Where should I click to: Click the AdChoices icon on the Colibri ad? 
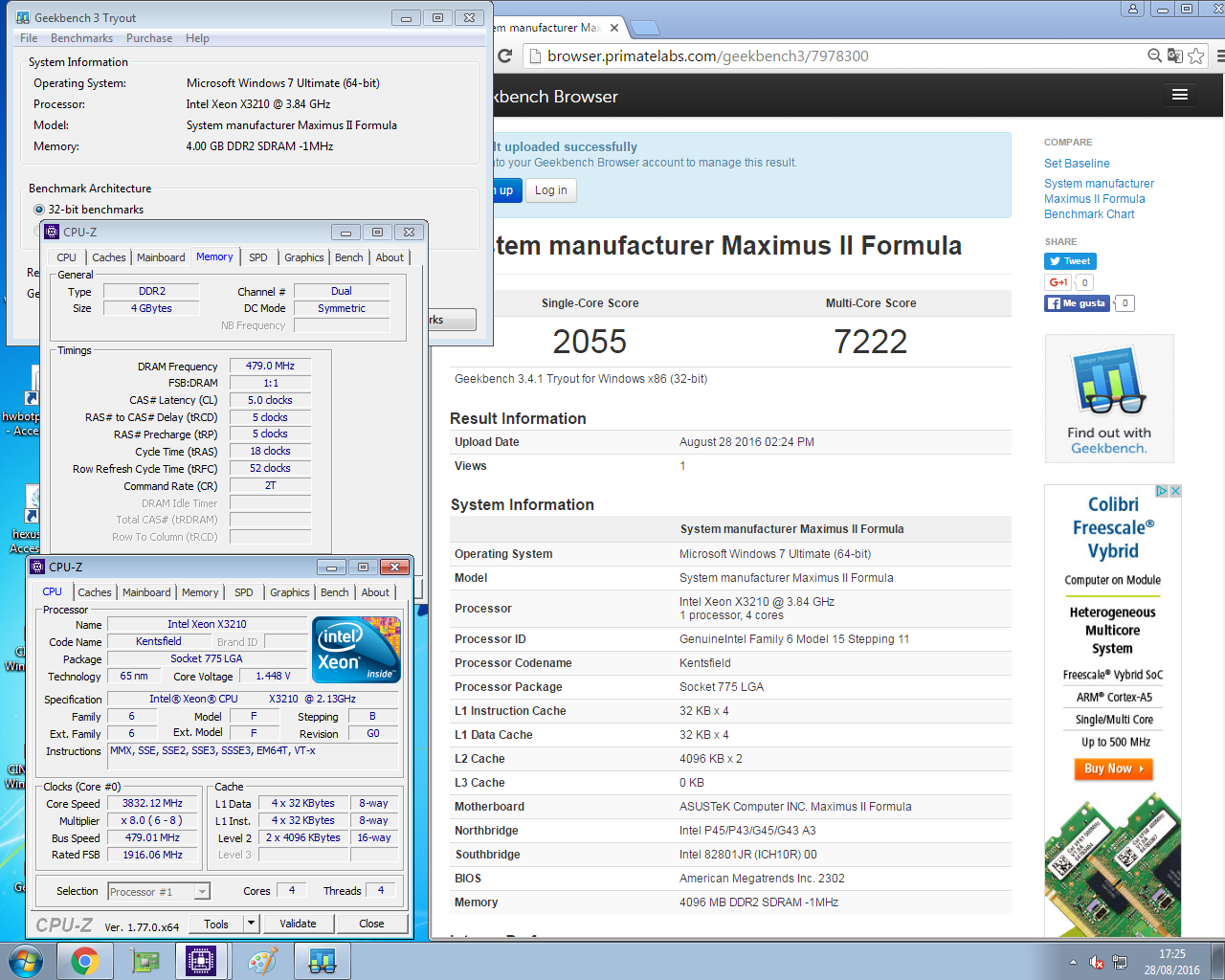coord(1162,491)
